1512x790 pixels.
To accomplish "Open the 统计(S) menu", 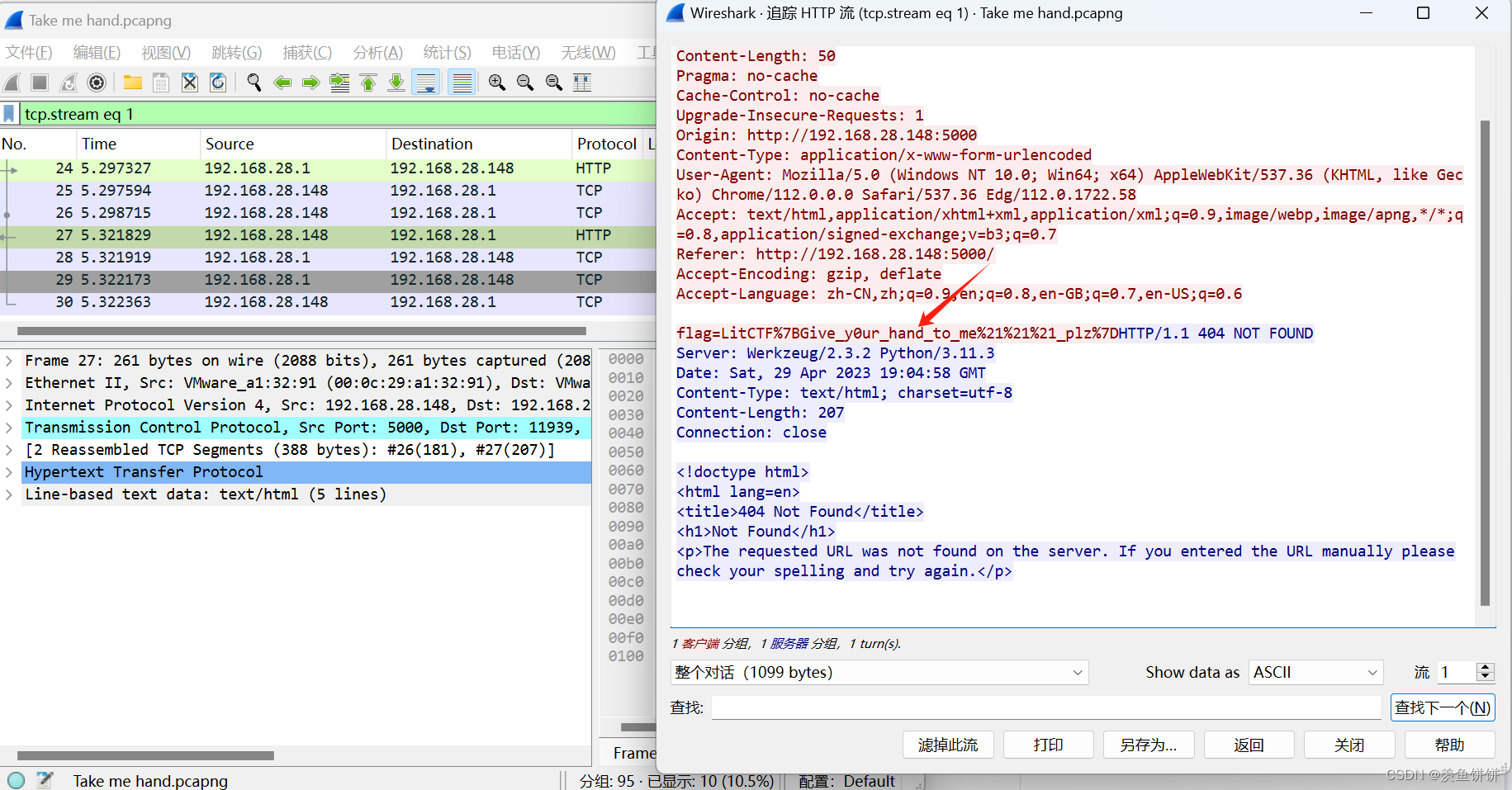I will pos(447,52).
